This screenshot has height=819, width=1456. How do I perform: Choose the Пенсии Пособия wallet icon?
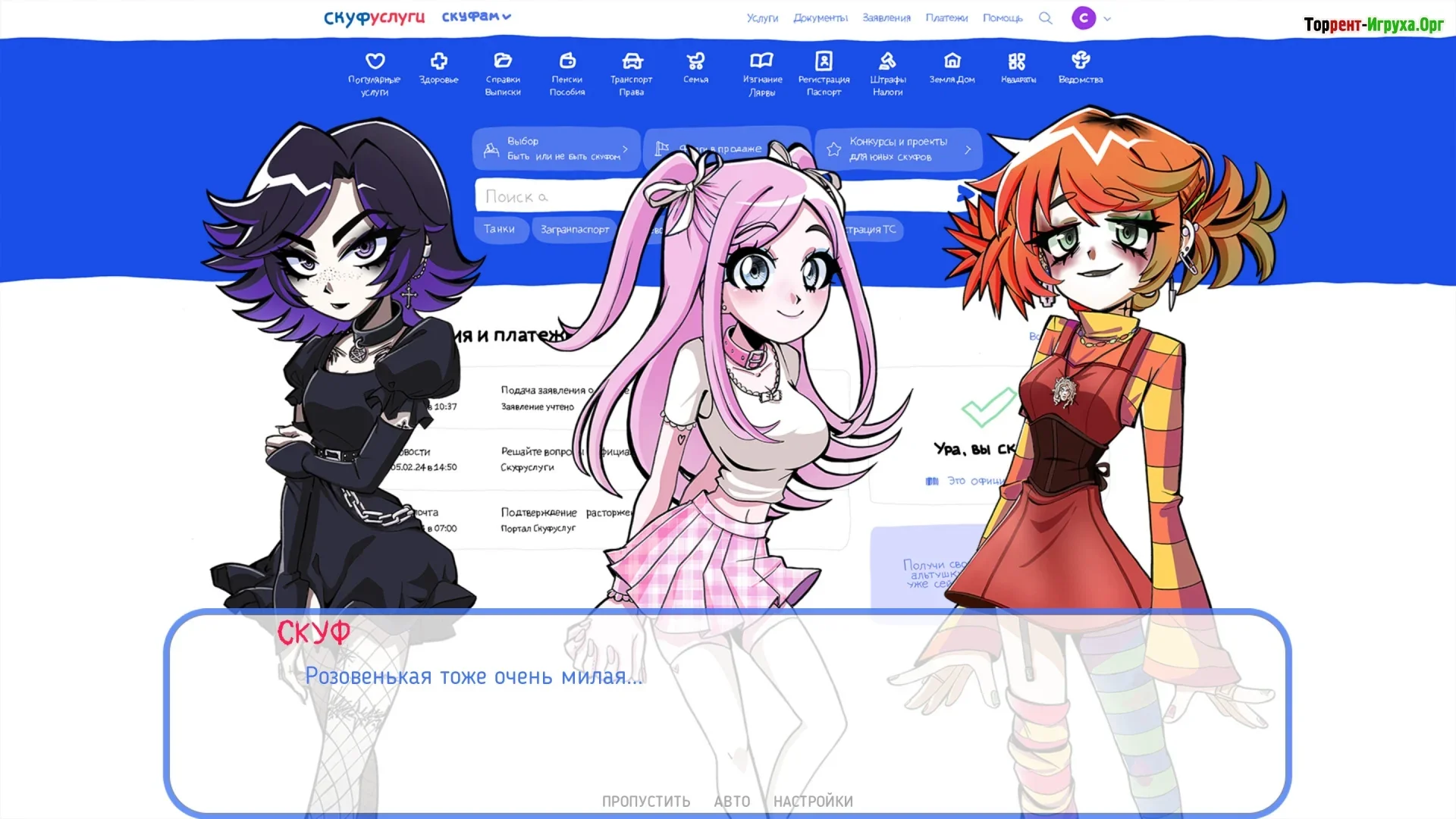coord(567,61)
